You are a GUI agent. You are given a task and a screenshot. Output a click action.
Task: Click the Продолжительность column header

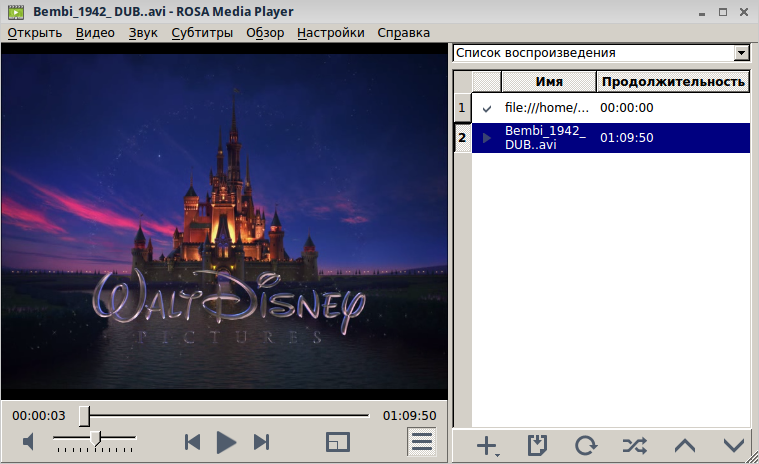pos(673,82)
